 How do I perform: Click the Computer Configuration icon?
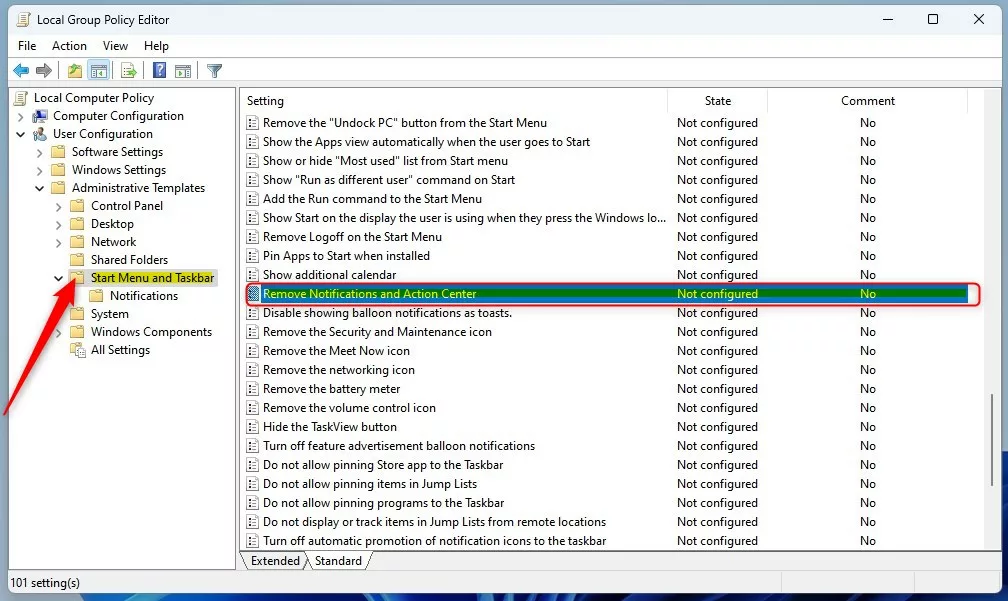(40, 116)
